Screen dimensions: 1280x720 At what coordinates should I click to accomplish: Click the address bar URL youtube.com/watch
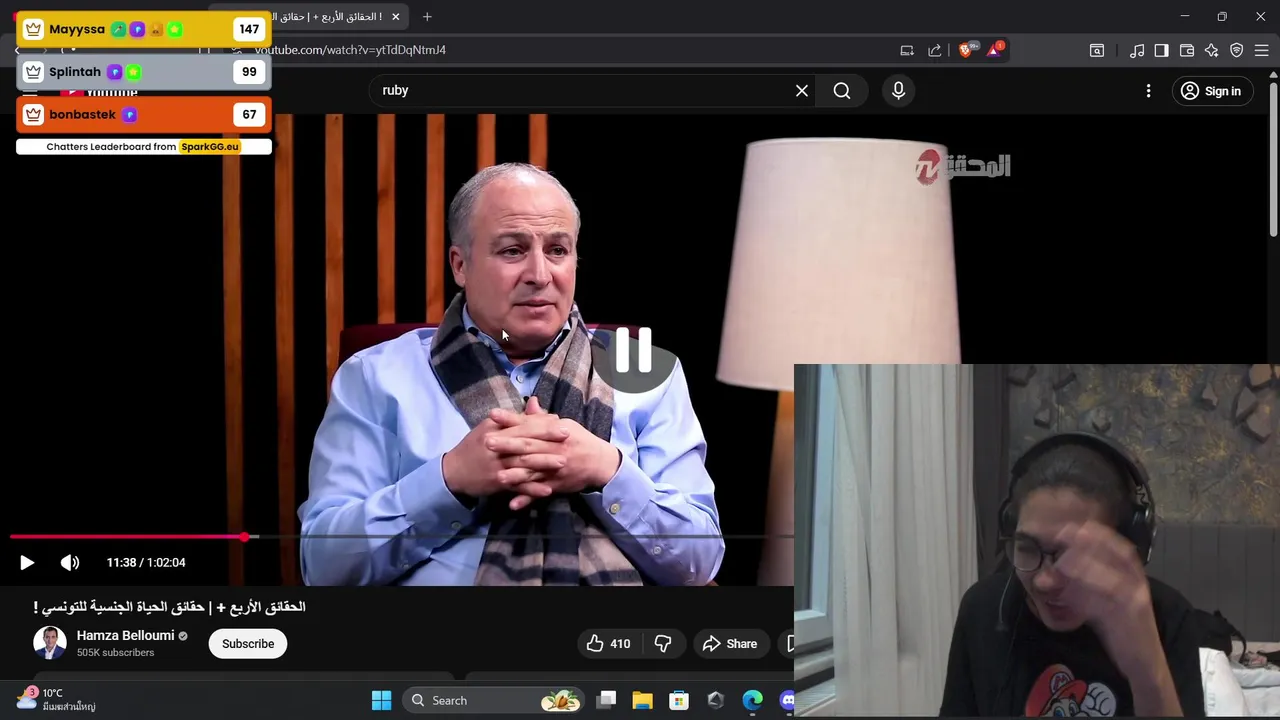[350, 50]
